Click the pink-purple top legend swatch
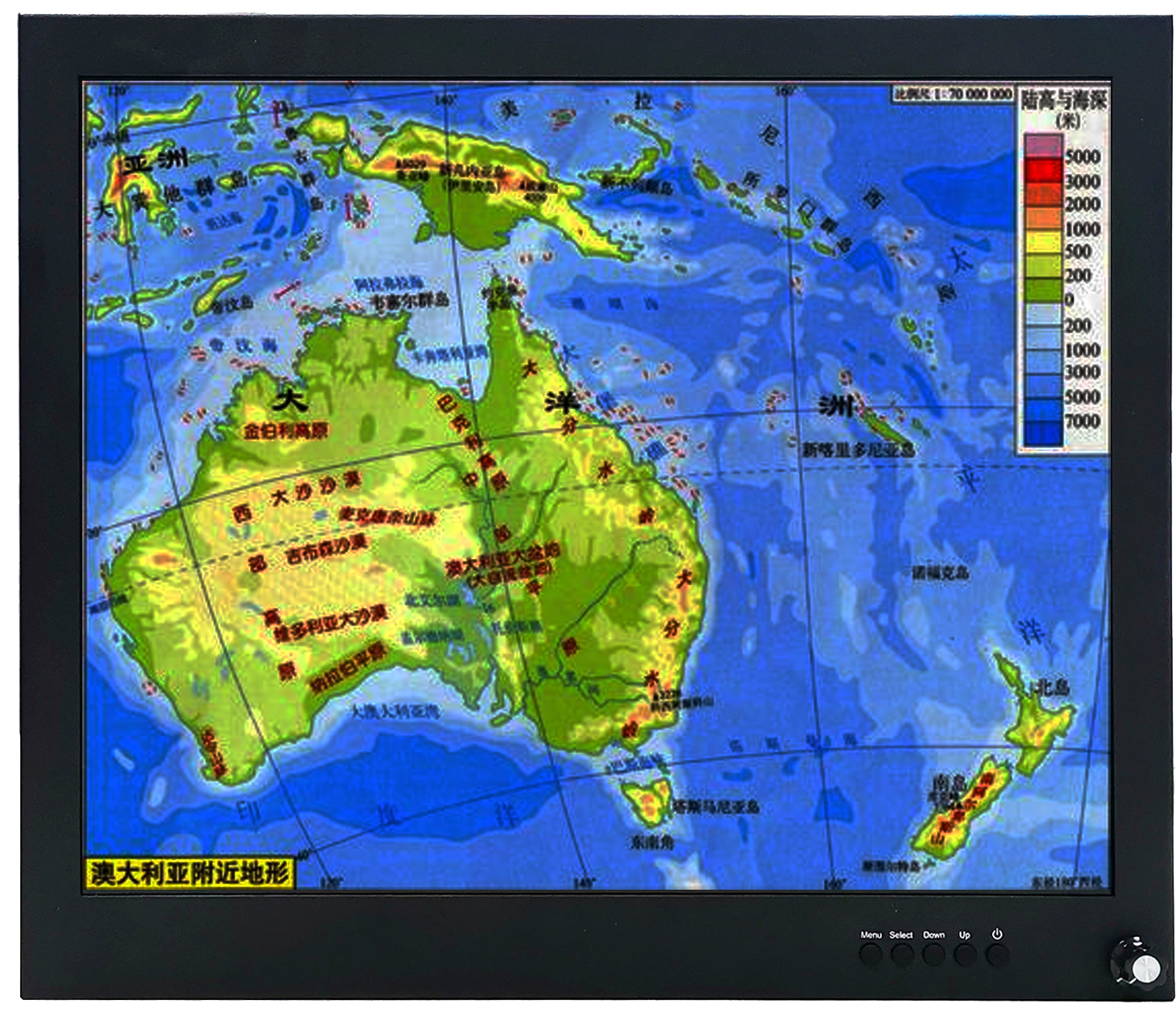 pyautogui.click(x=1042, y=145)
